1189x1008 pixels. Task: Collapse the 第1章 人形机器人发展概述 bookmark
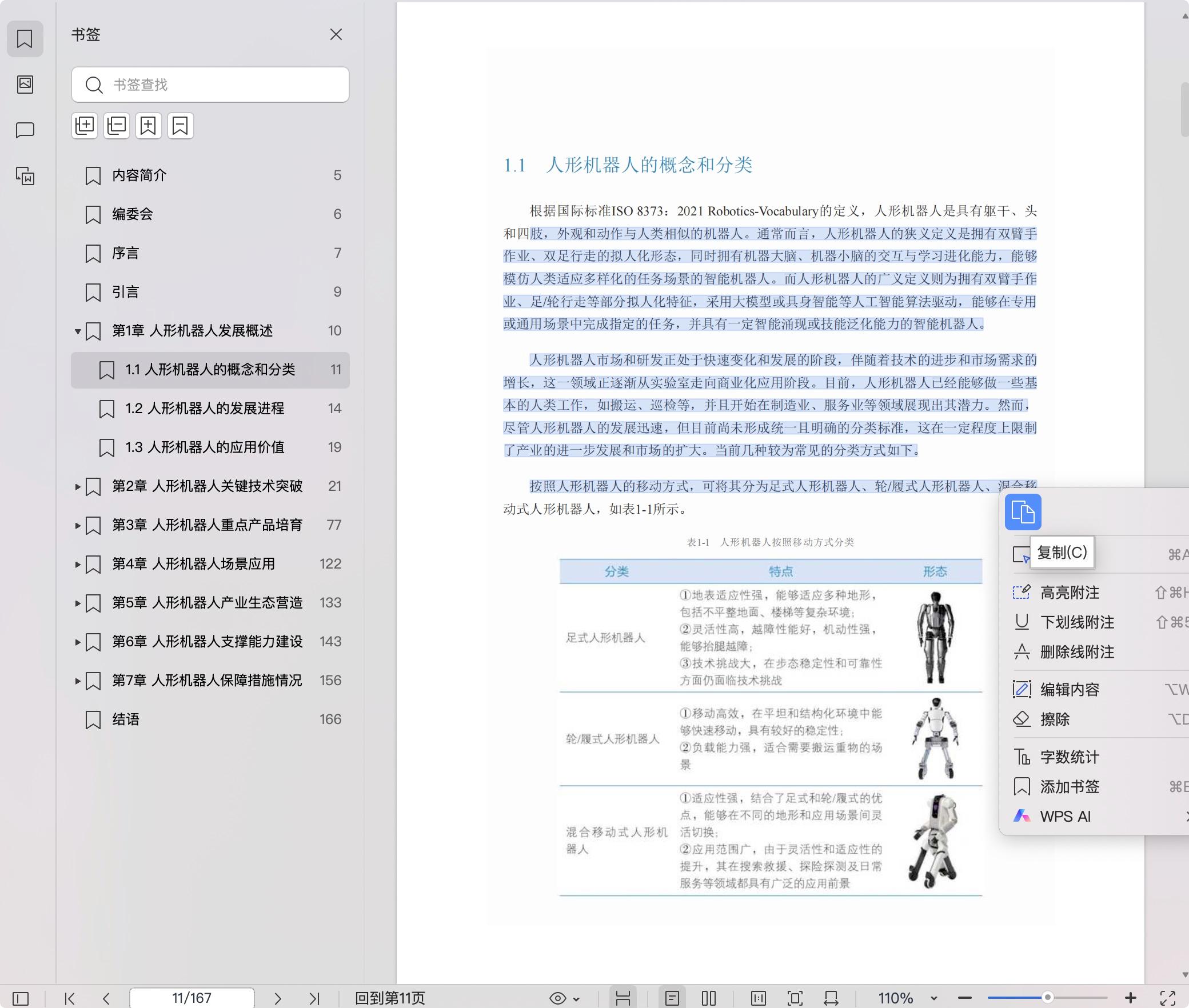tap(77, 330)
